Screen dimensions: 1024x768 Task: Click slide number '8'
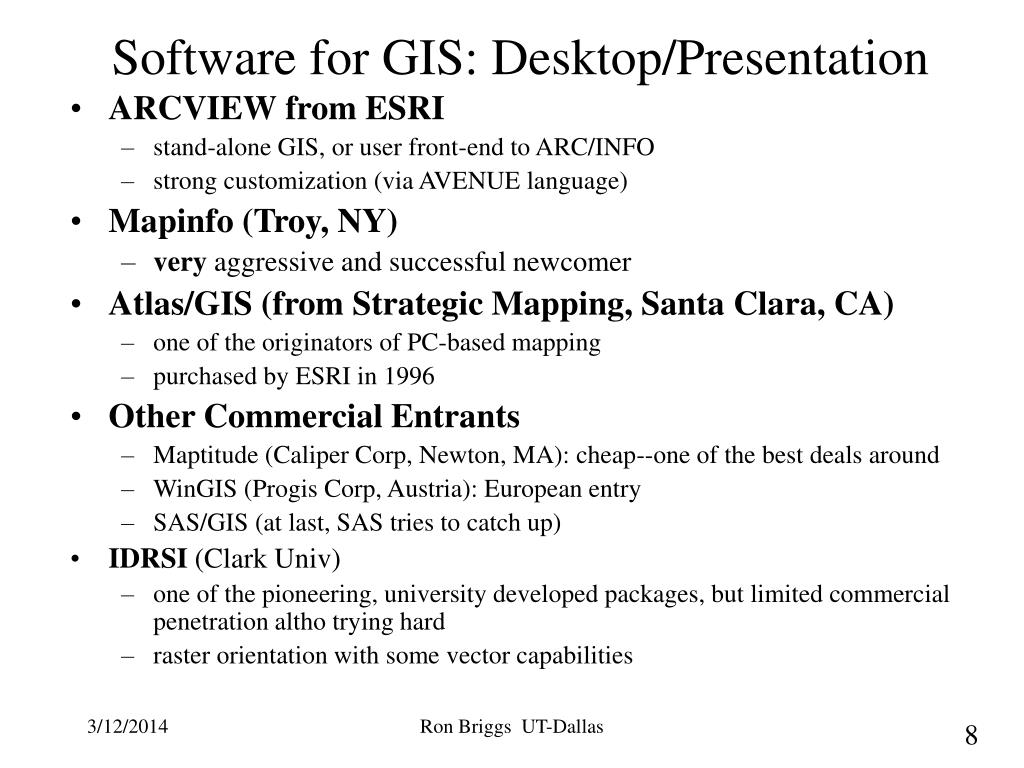[x=971, y=736]
